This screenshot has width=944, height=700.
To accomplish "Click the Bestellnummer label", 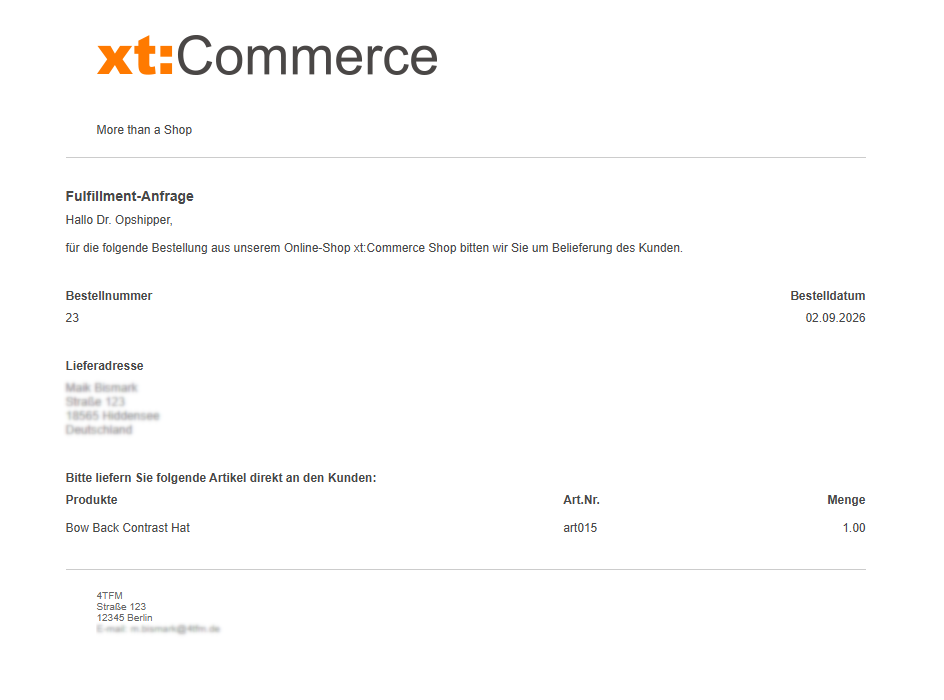I will point(109,296).
